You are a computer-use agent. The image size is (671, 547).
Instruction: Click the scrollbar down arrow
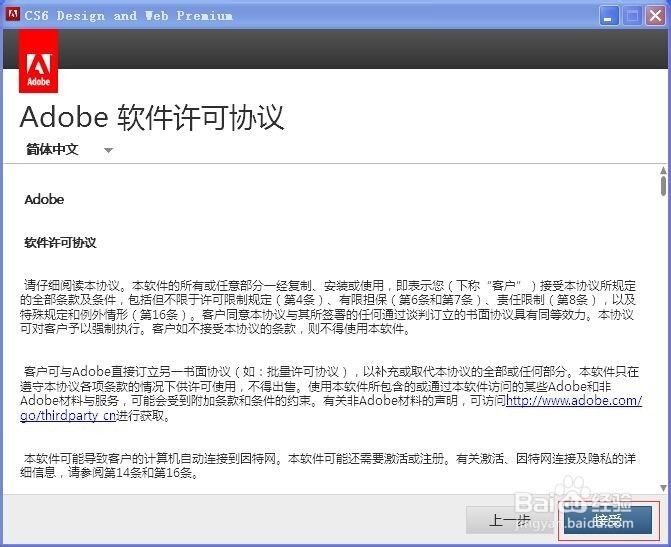pos(663,488)
